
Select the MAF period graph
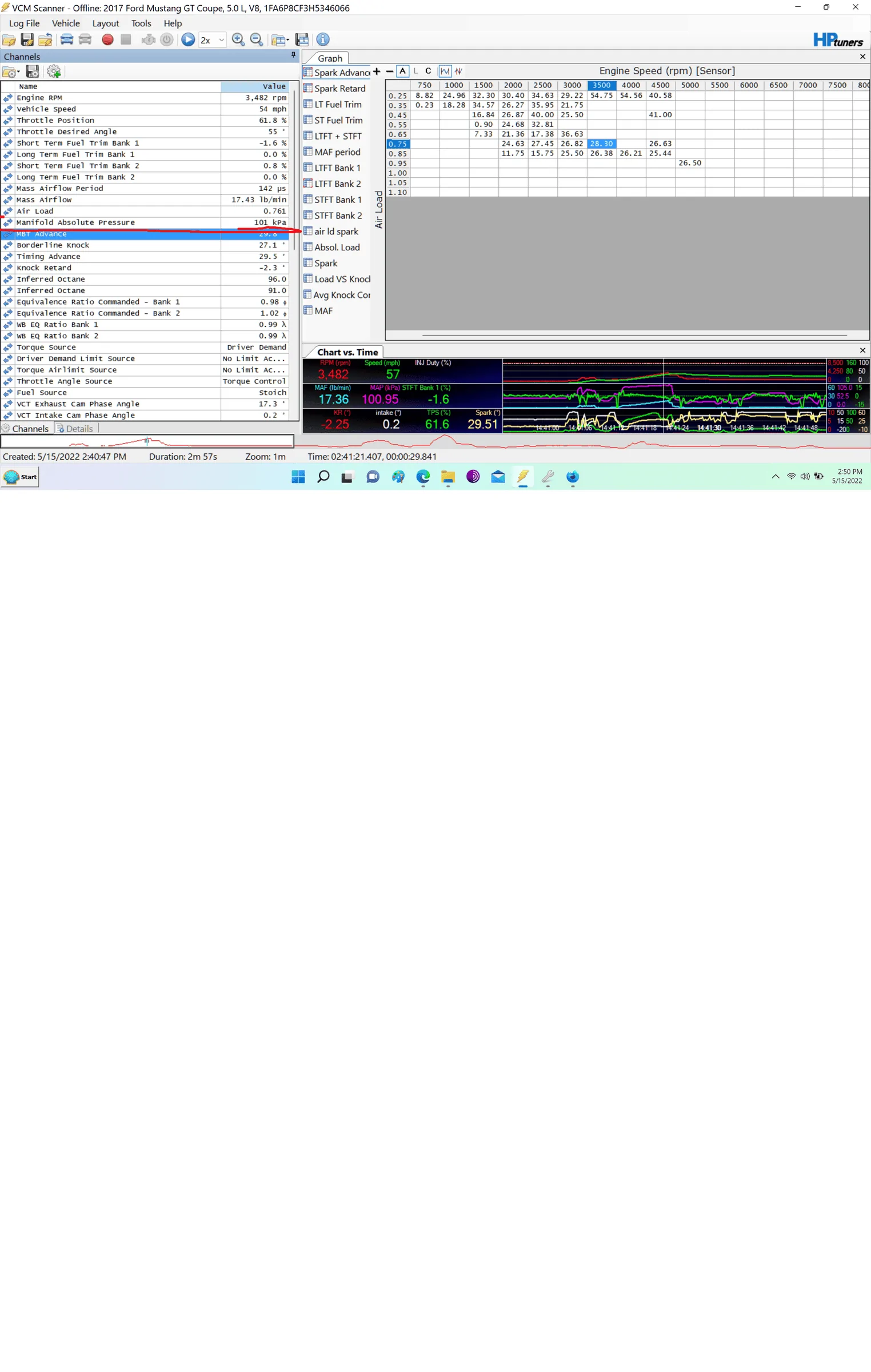tap(332, 152)
